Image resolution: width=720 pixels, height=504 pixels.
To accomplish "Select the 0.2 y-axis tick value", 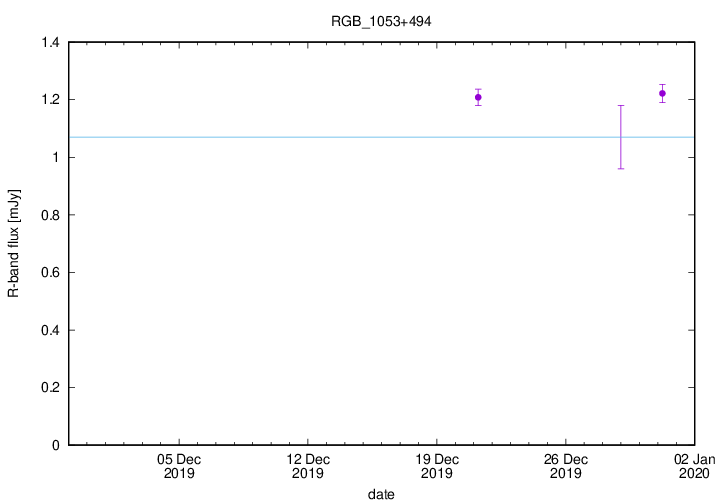I will click(50, 388).
